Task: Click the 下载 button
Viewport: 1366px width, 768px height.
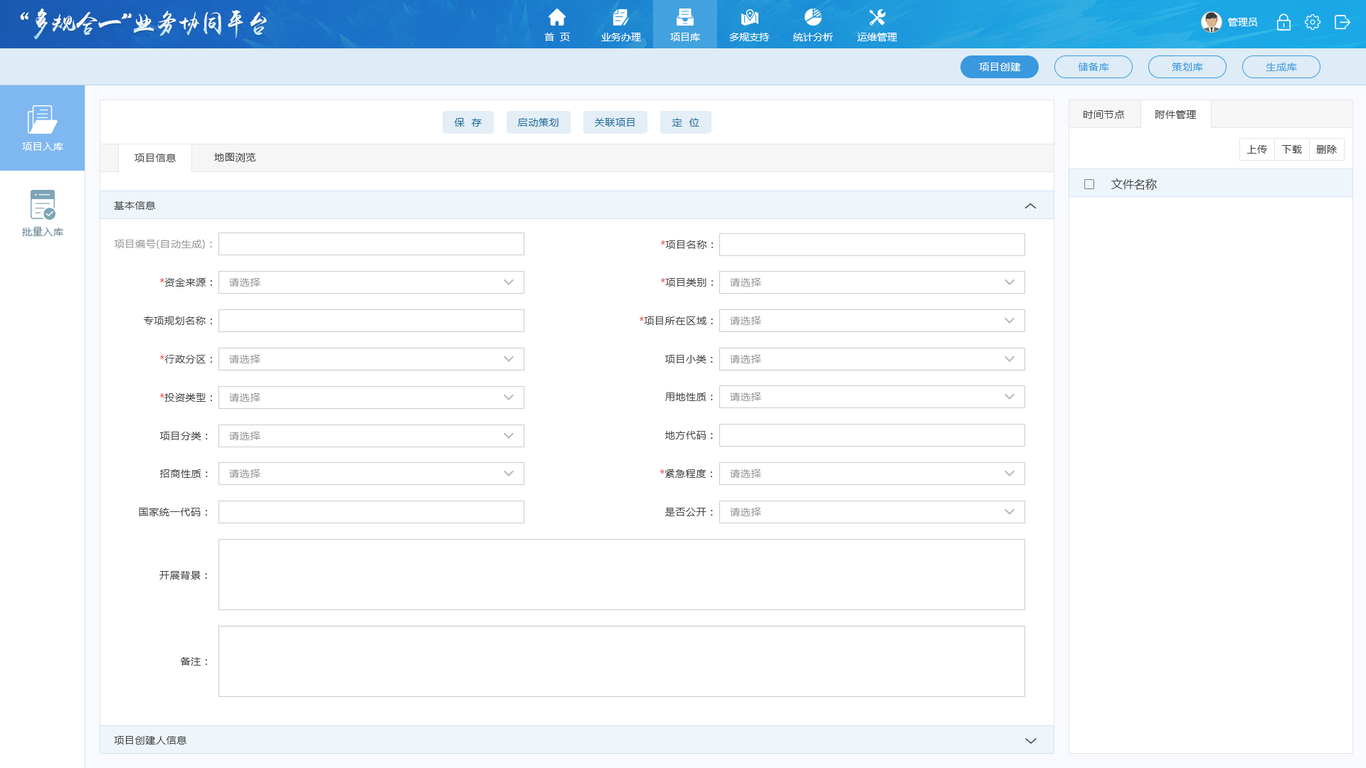Action: 1292,150
